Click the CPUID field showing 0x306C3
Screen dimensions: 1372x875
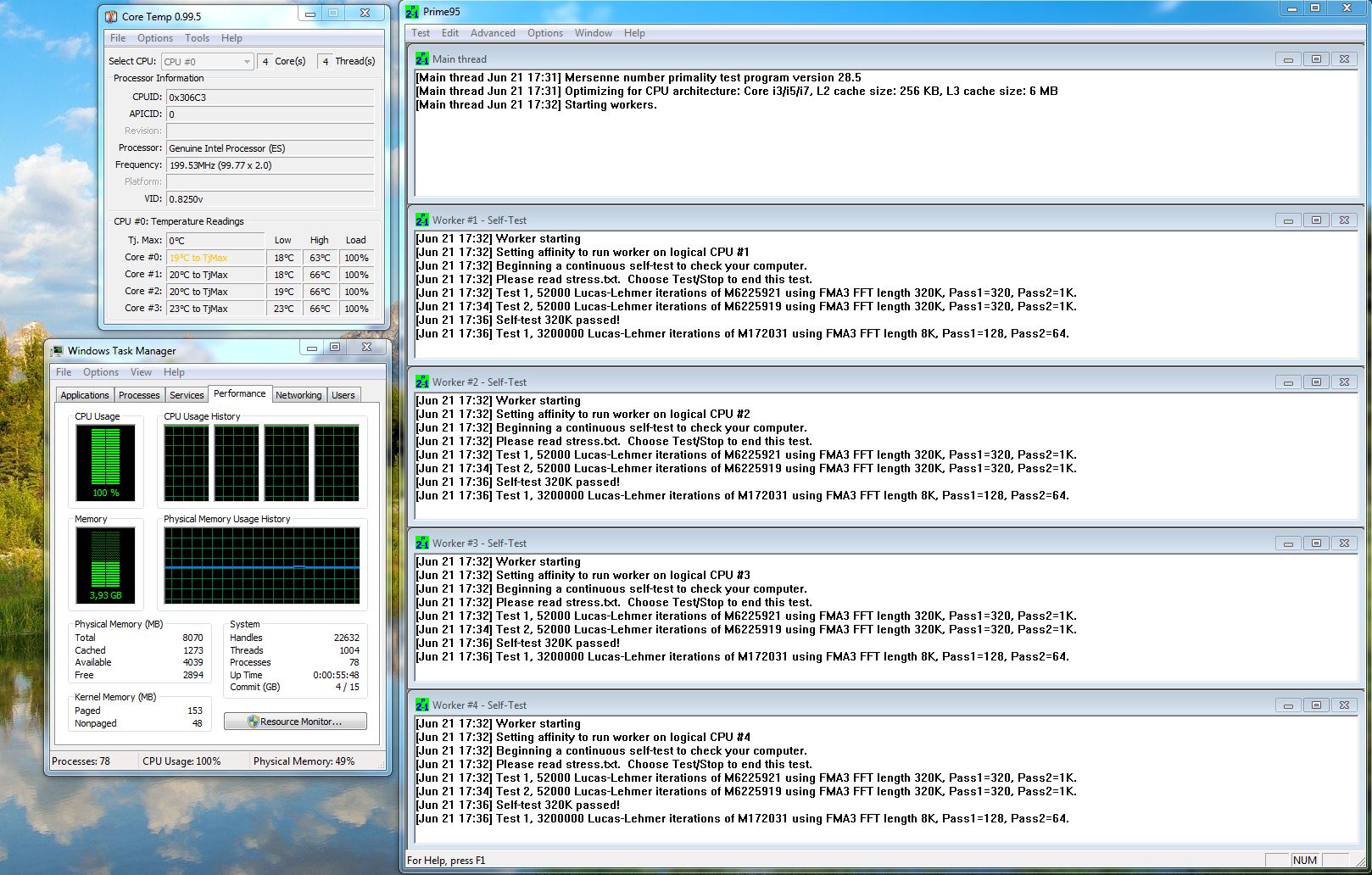[270, 97]
